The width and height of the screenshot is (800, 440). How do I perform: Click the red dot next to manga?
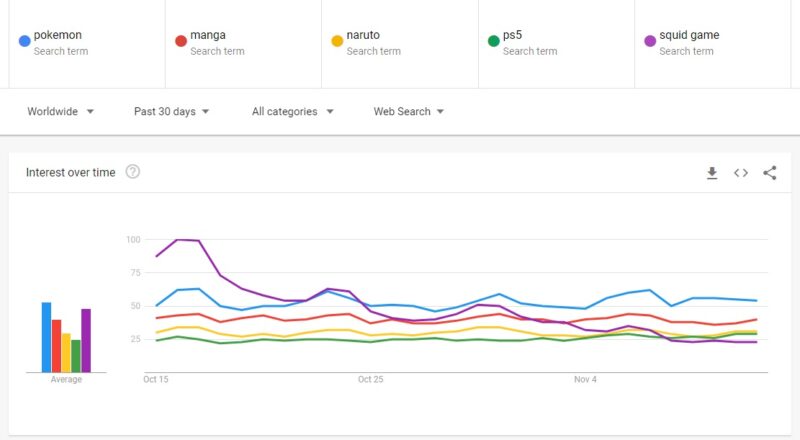(x=181, y=41)
